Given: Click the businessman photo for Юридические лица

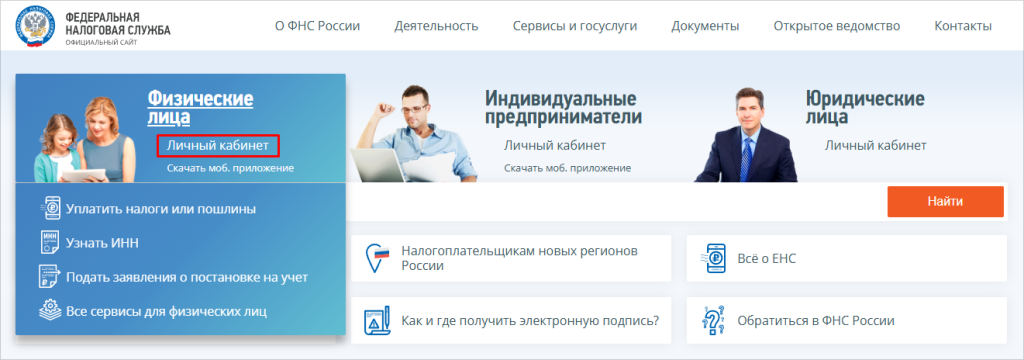Looking at the screenshot, I should (x=746, y=135).
